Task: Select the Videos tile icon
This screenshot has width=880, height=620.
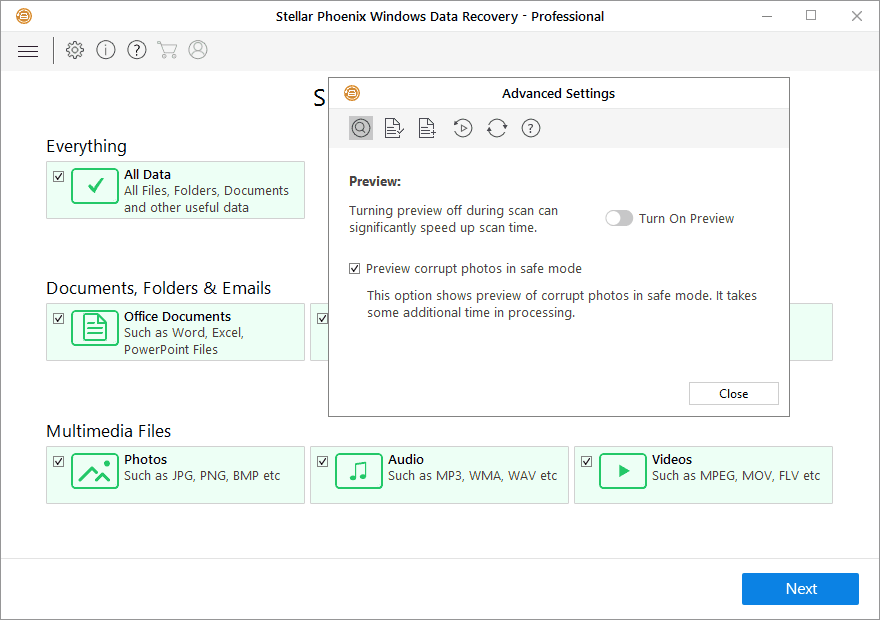Action: click(623, 471)
